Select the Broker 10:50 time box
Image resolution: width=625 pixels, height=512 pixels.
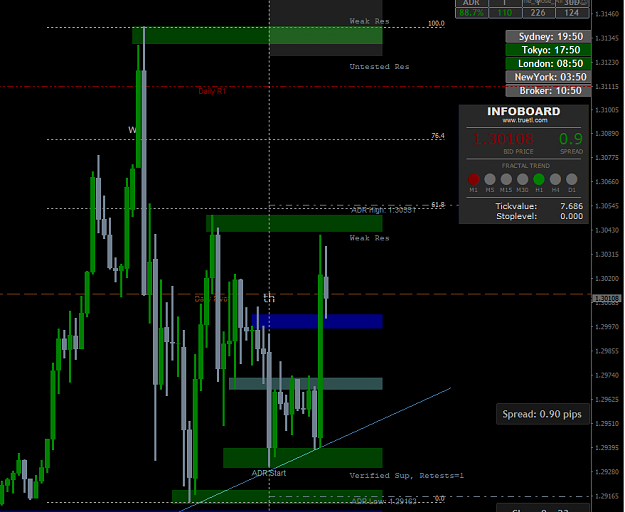[x=548, y=91]
